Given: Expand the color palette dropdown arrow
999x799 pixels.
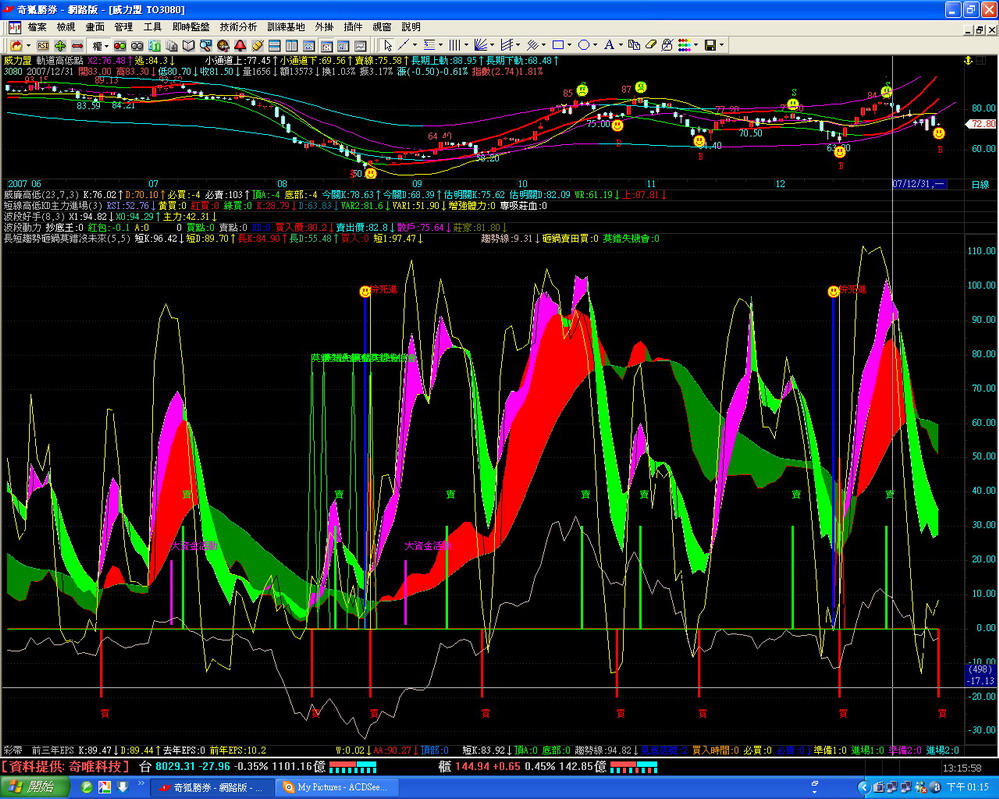Looking at the screenshot, I should coord(696,45).
